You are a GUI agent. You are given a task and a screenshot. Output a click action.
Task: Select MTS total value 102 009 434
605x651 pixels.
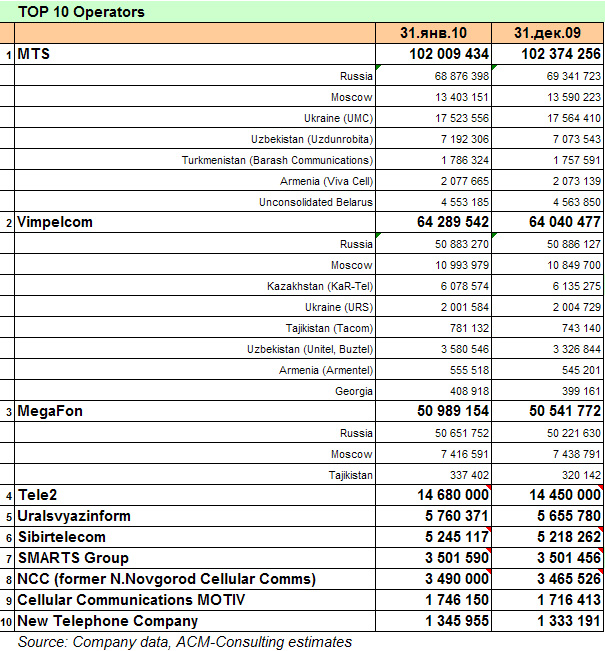tap(449, 54)
